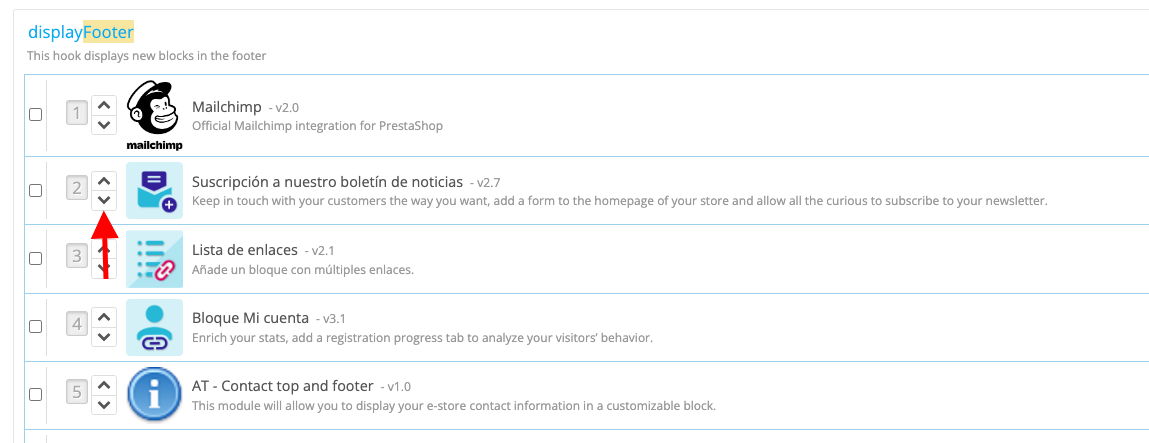Click the Mailchimp monkey logo icon

pyautogui.click(x=155, y=114)
